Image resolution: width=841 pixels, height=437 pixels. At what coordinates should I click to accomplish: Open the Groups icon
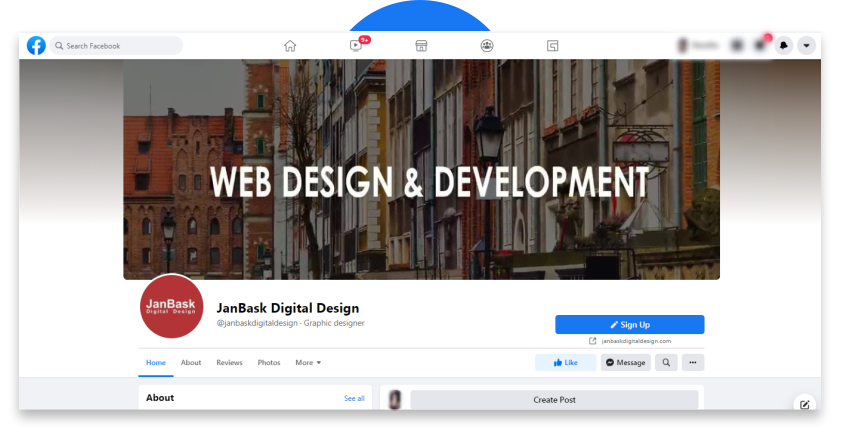487,46
